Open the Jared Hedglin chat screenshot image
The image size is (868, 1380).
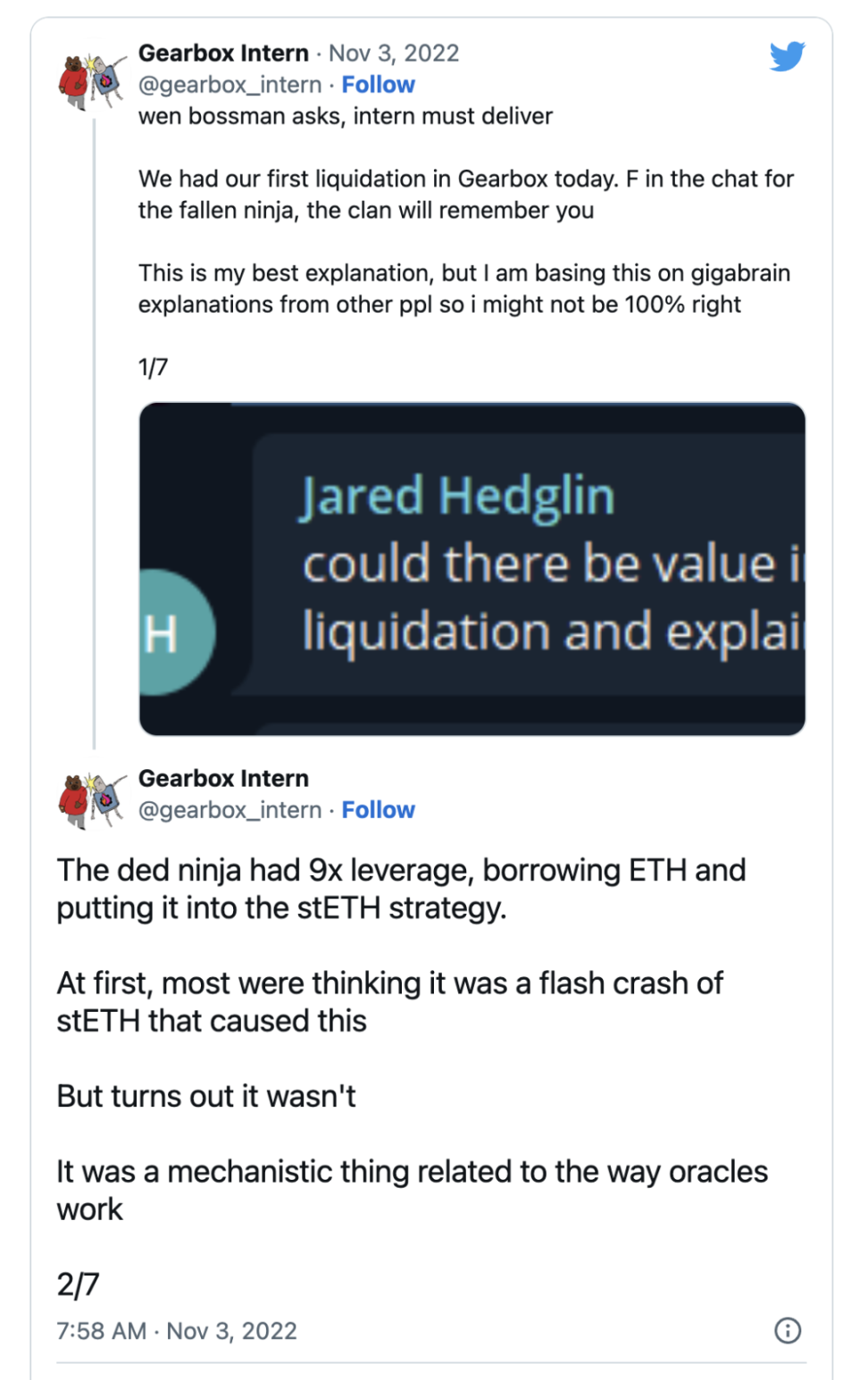(472, 569)
